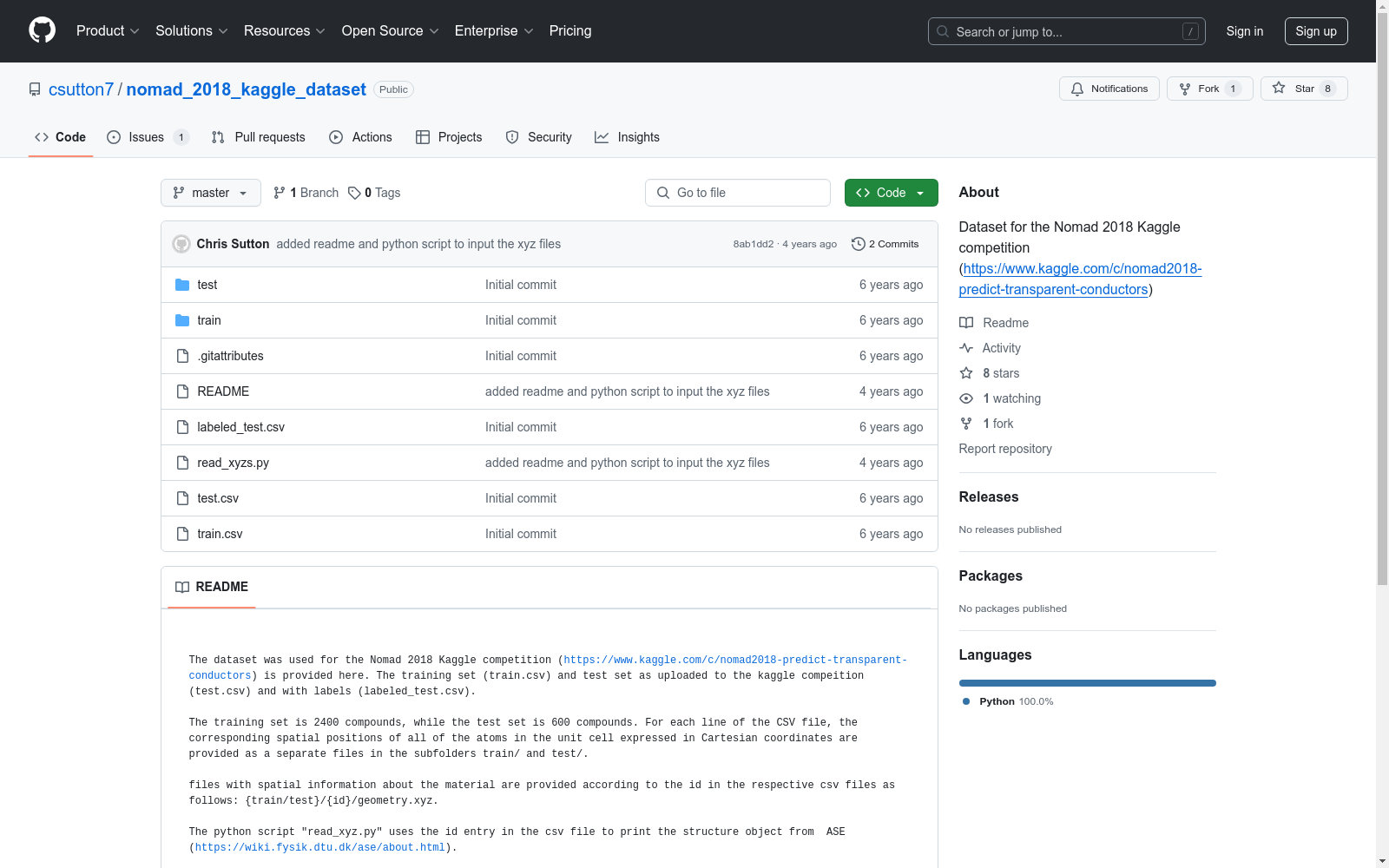
Task: Click the Search or jump to field
Action: (1067, 31)
